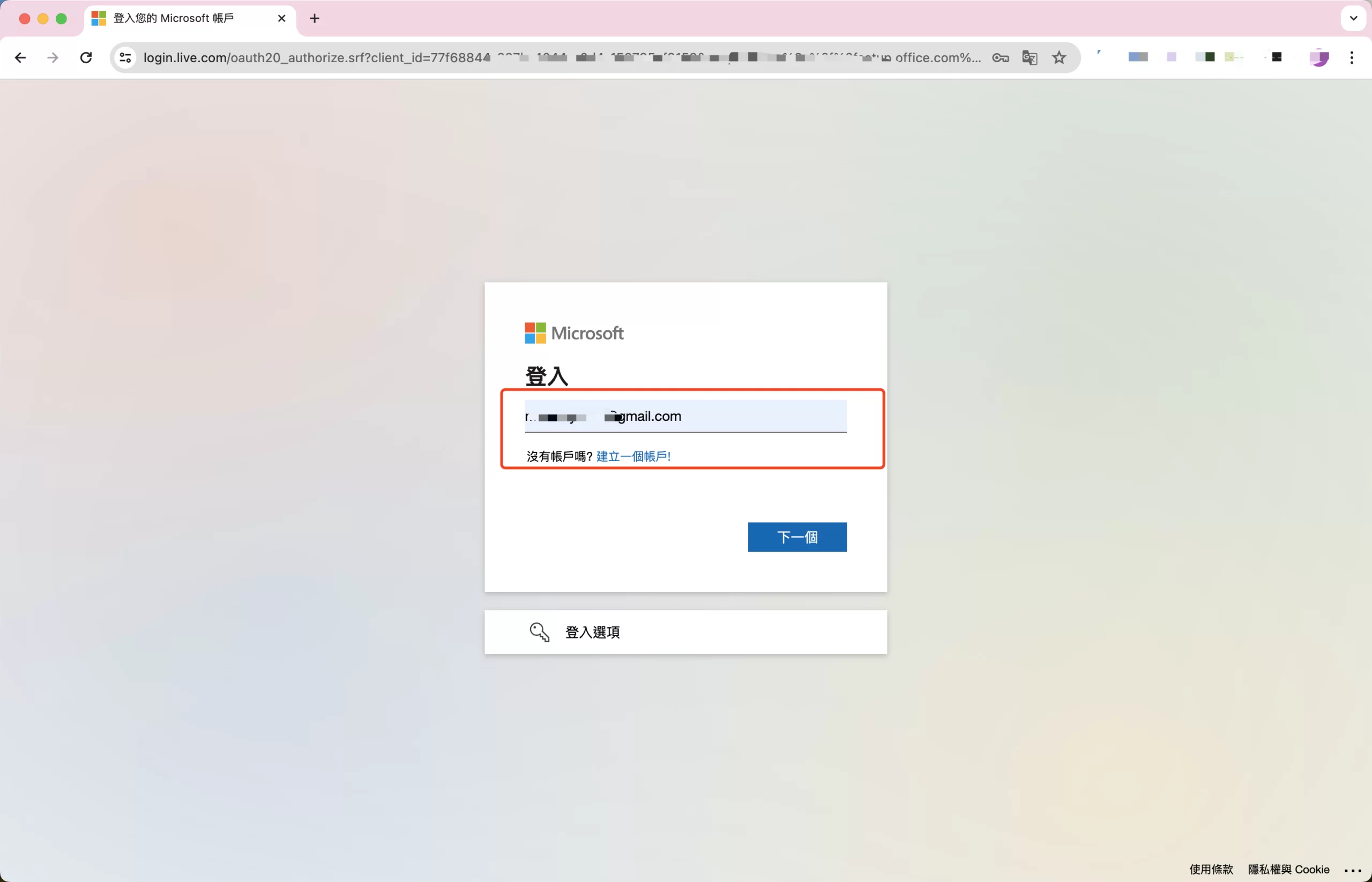The height and width of the screenshot is (882, 1372).
Task: Open the Google Translate page icon
Action: (1029, 58)
